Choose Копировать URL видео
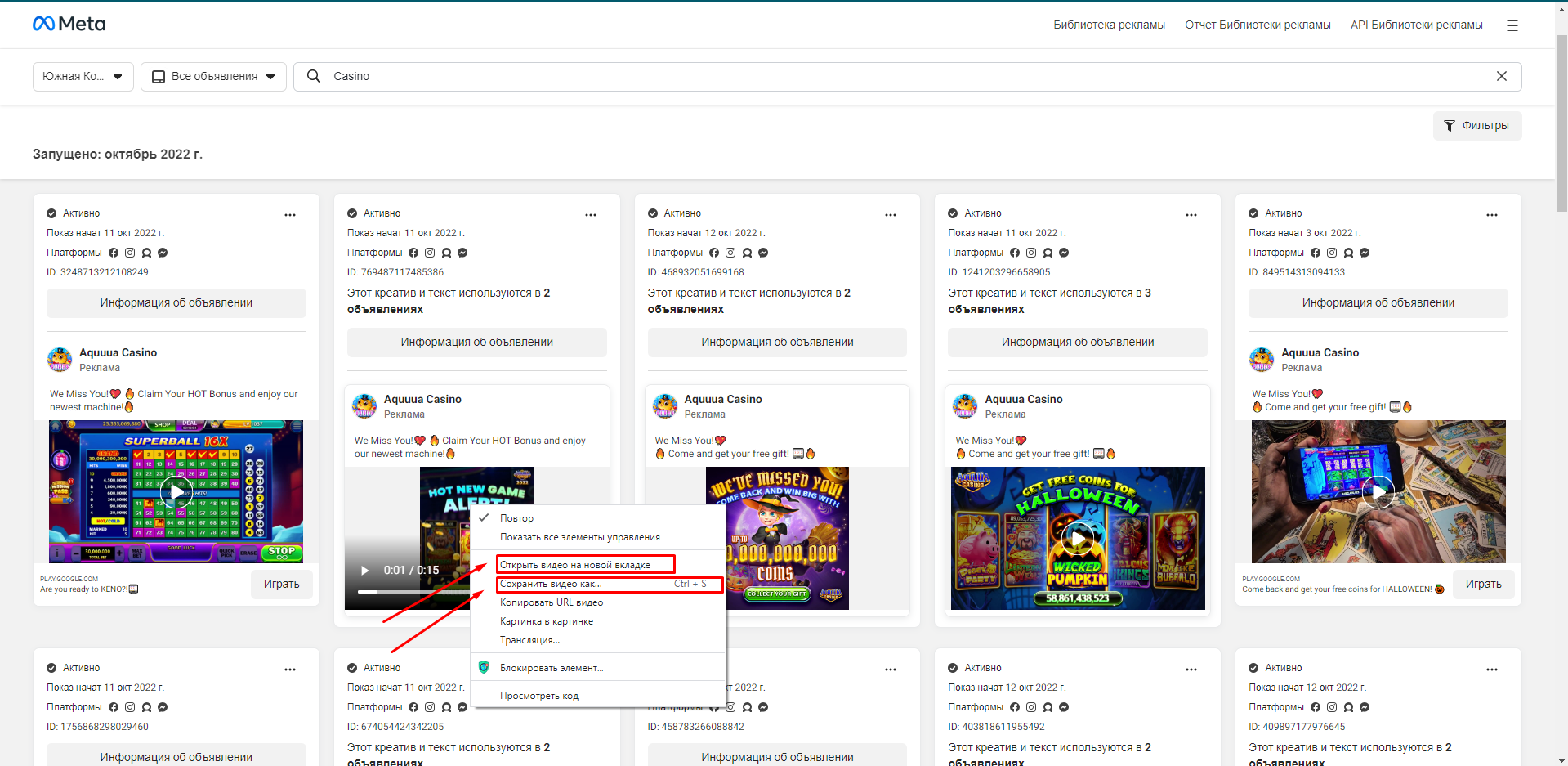This screenshot has height=766, width=1568. (599, 602)
